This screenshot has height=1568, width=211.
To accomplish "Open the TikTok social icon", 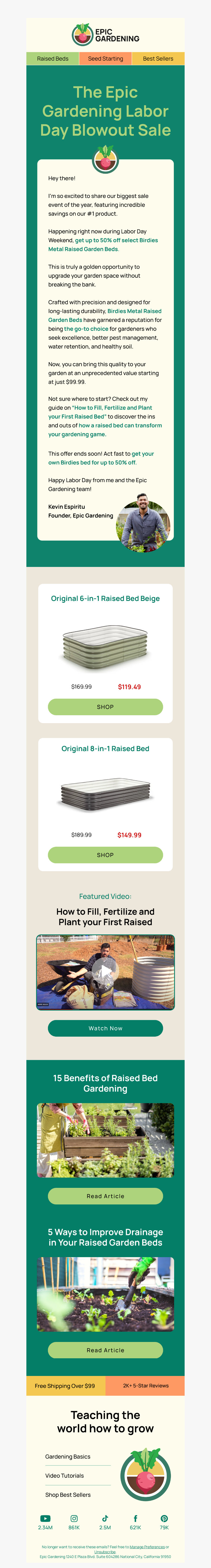I will (105, 1519).
